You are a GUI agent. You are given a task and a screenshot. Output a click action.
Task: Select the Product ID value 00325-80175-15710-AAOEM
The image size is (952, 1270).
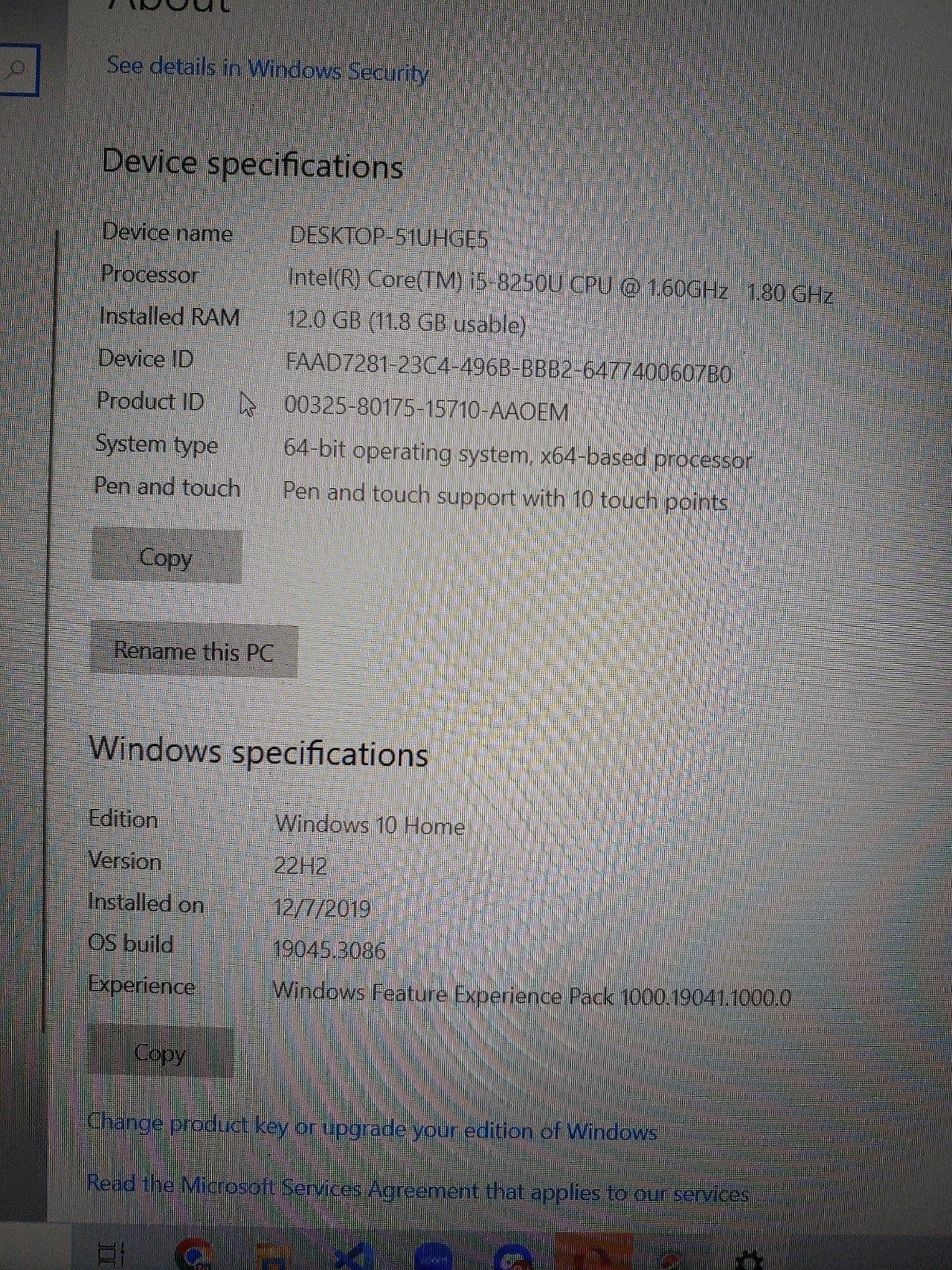click(426, 409)
